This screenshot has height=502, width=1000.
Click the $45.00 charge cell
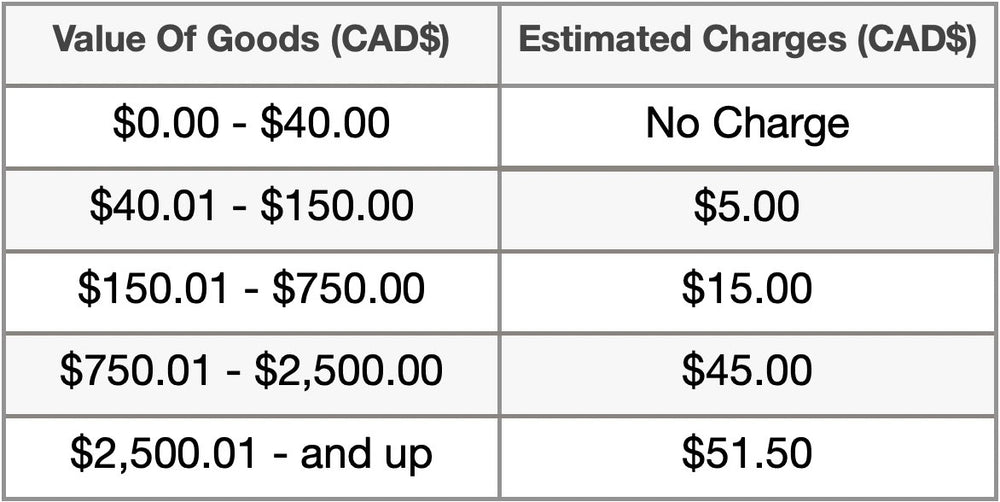click(748, 374)
